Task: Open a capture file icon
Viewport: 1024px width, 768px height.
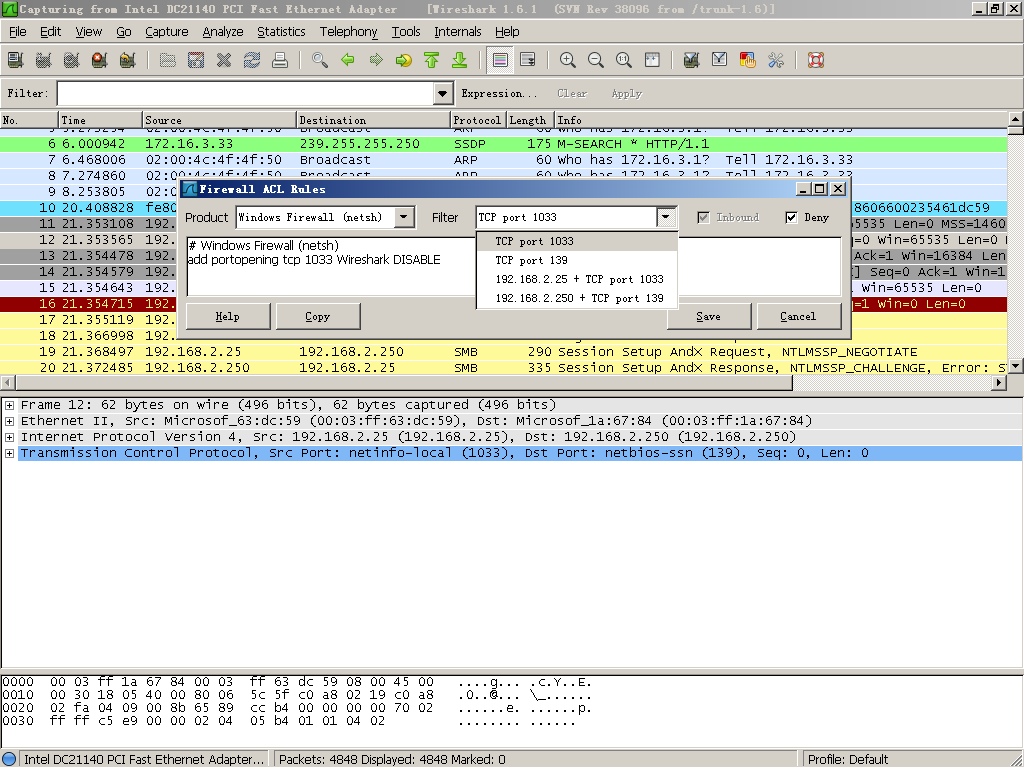Action: point(168,61)
